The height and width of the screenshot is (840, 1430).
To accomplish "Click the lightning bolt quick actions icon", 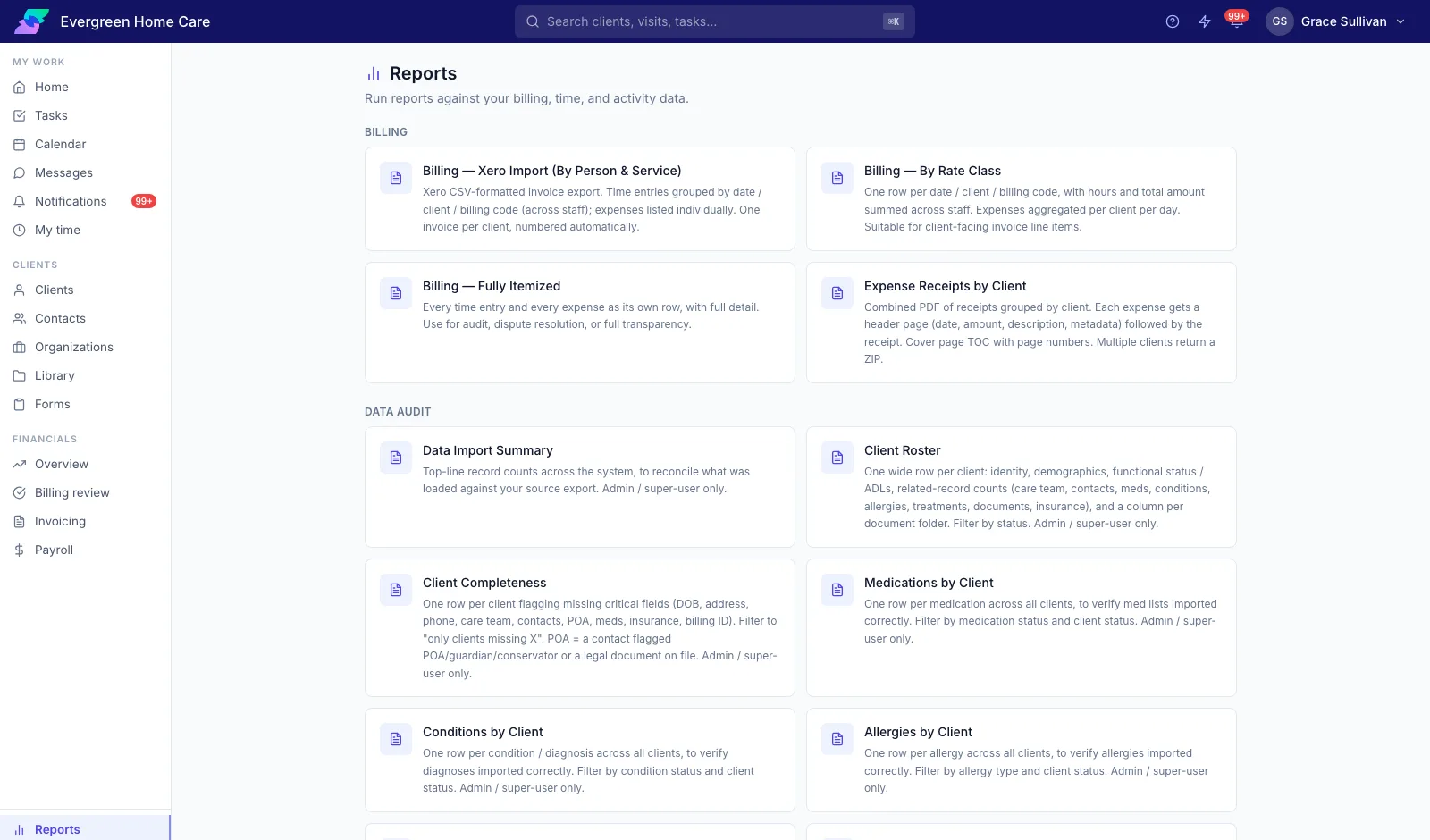I will click(1205, 21).
